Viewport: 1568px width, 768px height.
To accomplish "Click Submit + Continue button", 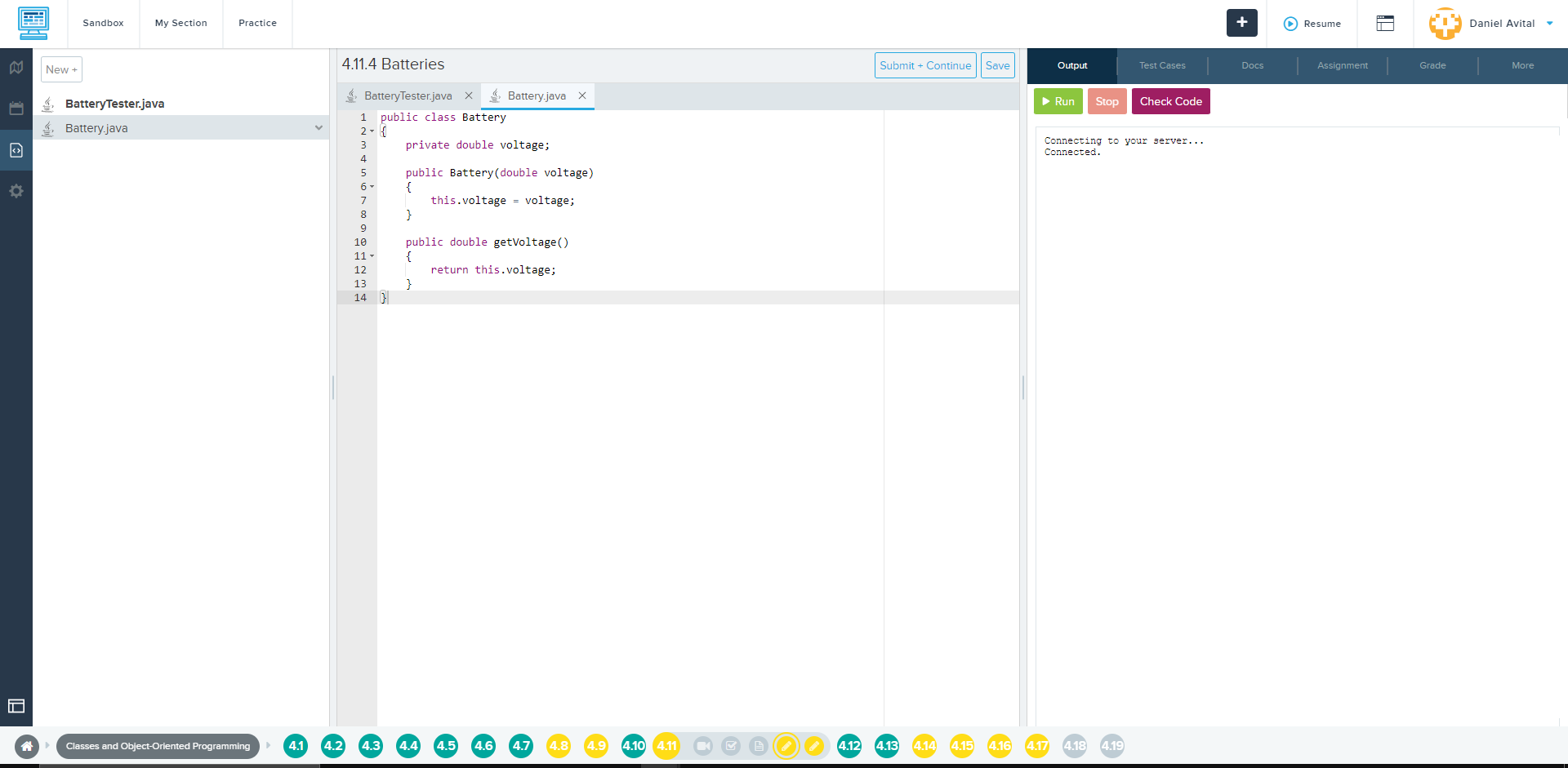I will coord(924,65).
